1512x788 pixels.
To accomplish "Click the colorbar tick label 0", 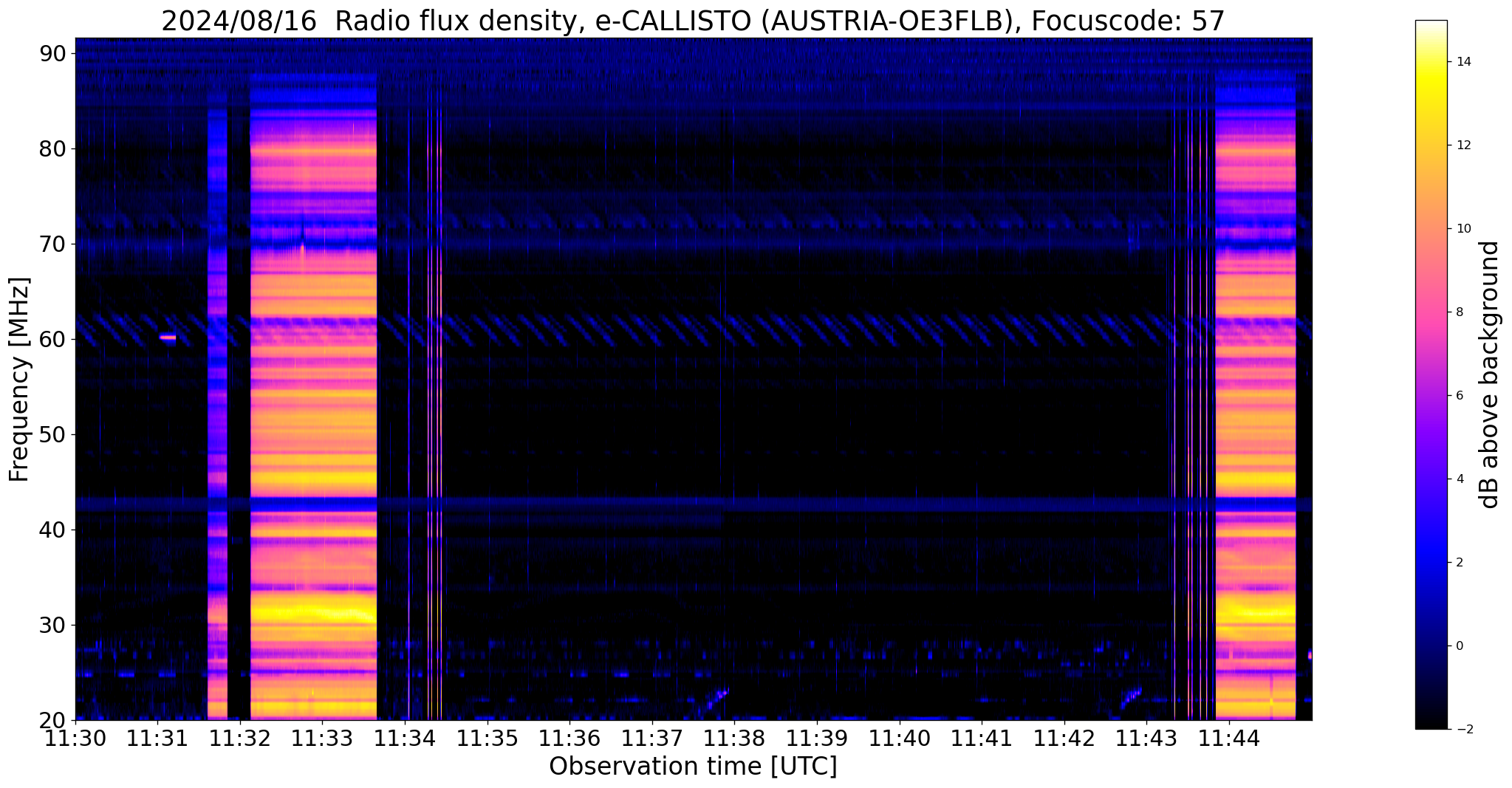I will coord(1460,646).
